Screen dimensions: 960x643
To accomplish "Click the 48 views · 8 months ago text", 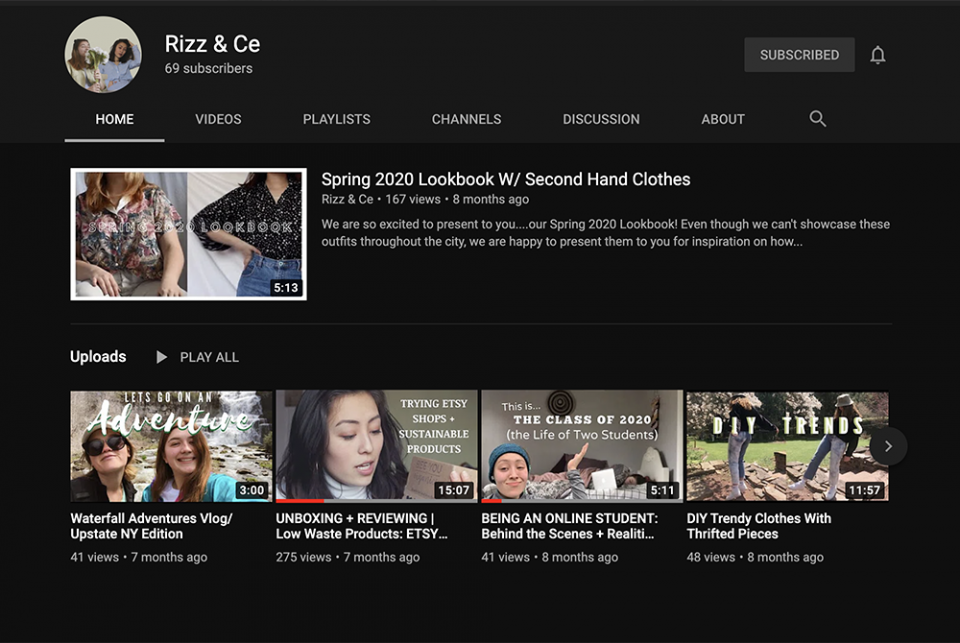I will (x=755, y=557).
